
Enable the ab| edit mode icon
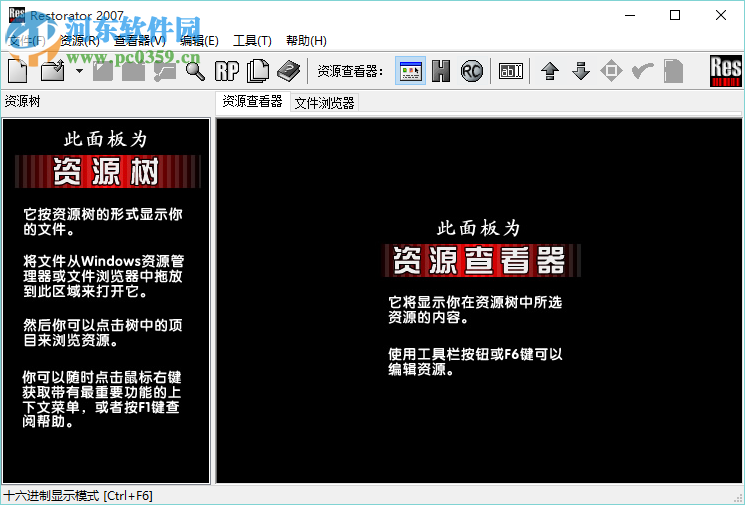point(511,71)
